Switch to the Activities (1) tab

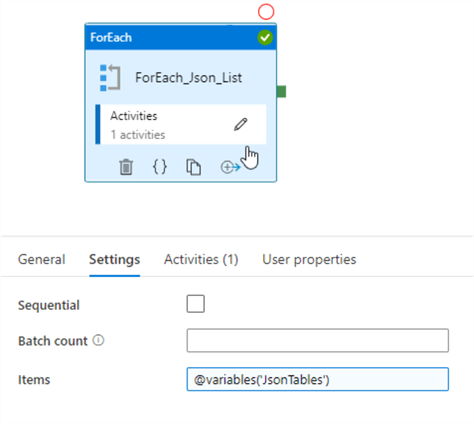coord(201,259)
